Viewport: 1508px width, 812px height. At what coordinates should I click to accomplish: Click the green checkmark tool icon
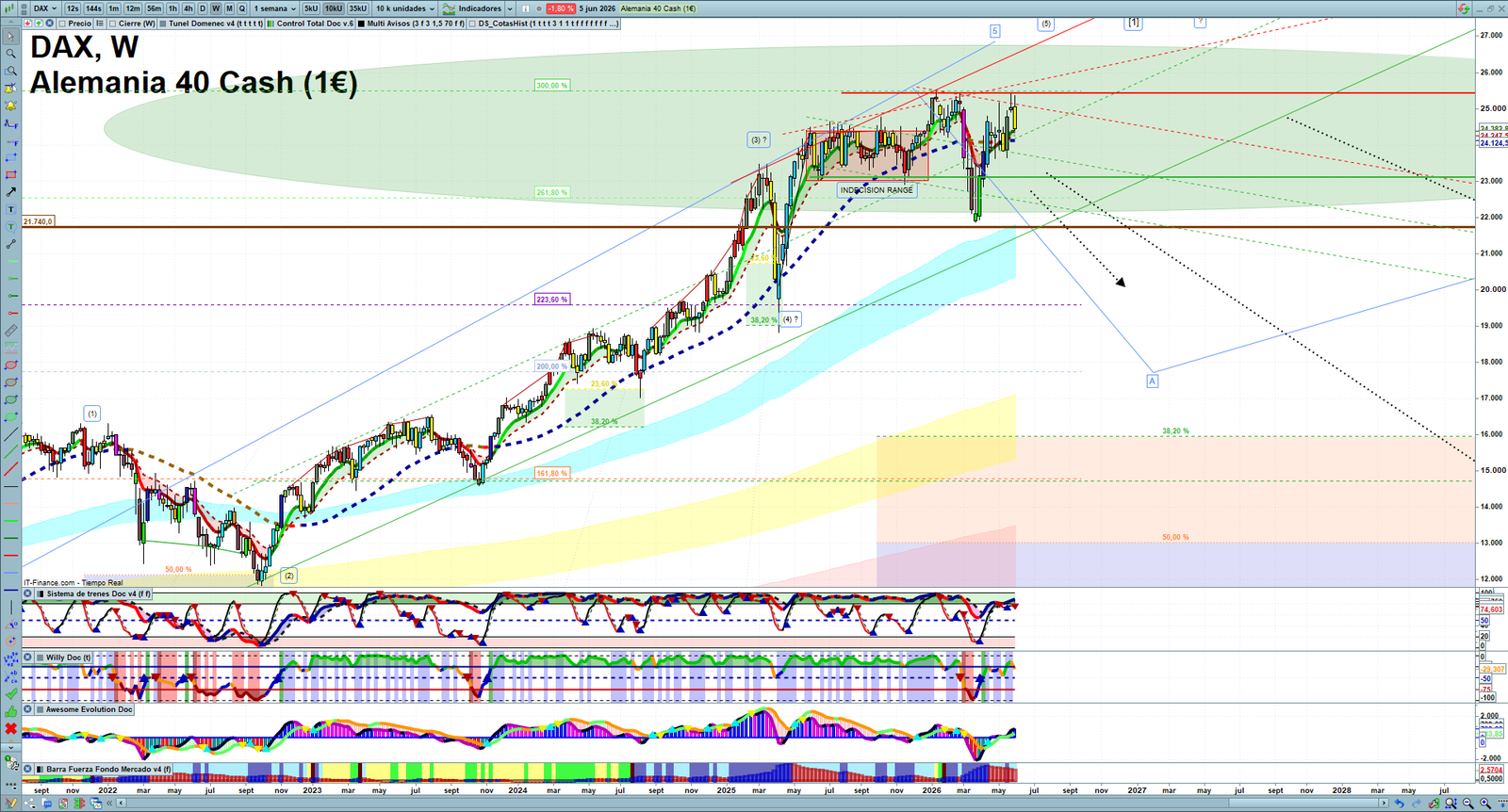[11, 693]
